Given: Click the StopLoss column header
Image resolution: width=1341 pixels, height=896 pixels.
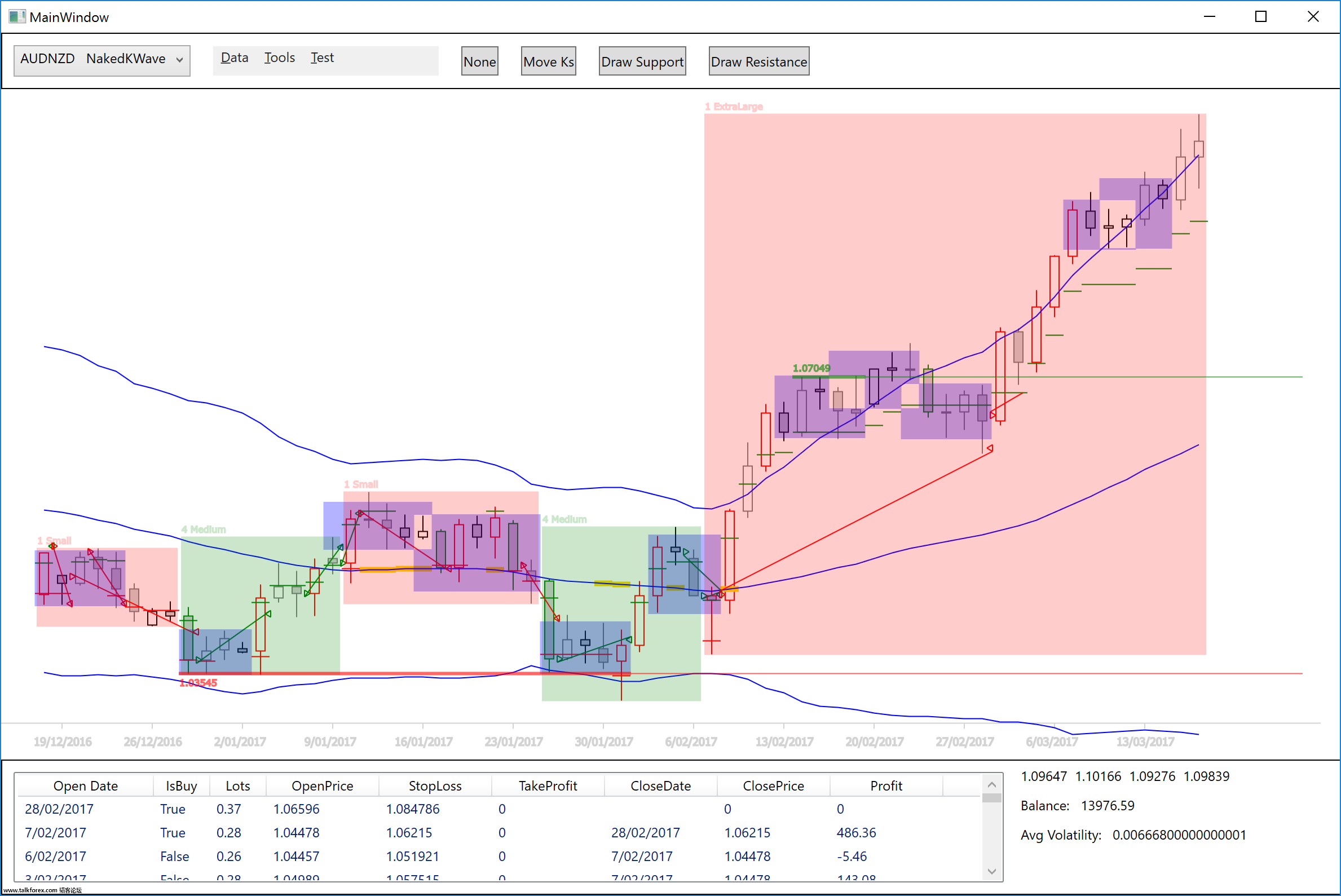Looking at the screenshot, I should coord(435,786).
